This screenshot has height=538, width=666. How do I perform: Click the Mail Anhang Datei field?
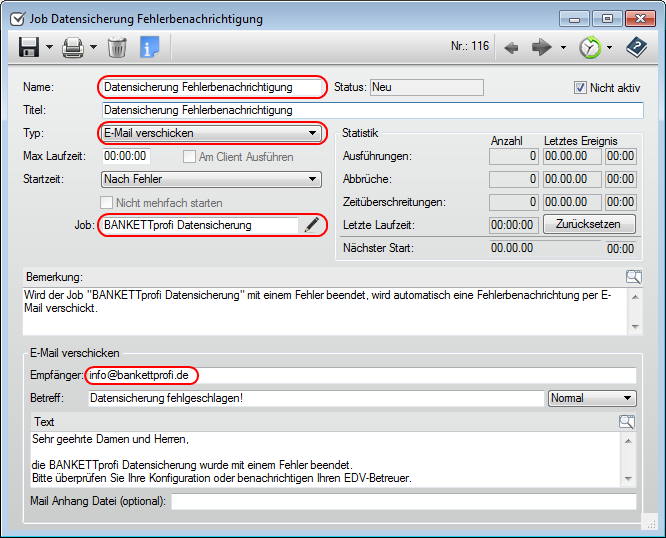pos(404,501)
